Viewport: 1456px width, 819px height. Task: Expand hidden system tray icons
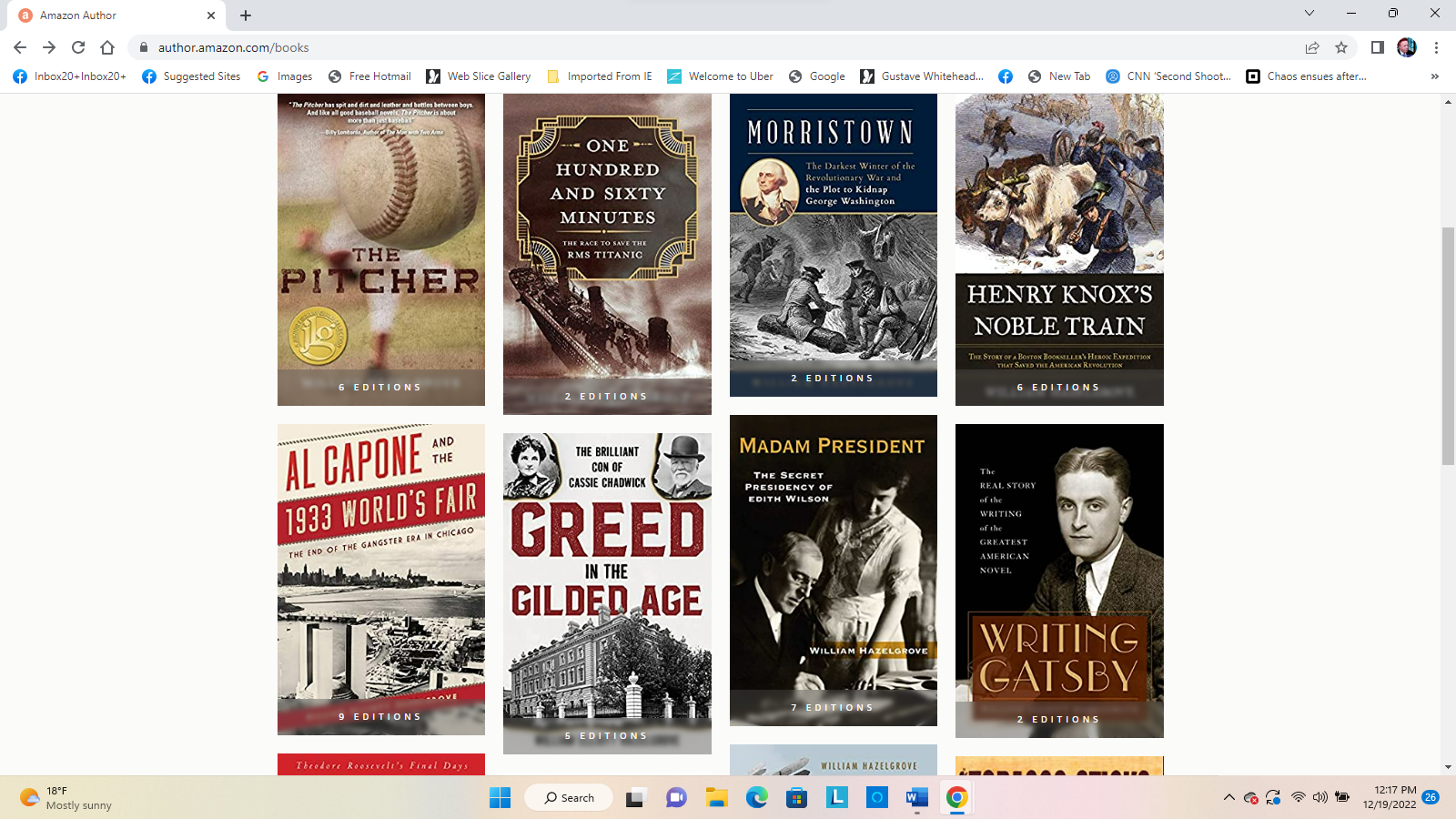[x=1228, y=798]
